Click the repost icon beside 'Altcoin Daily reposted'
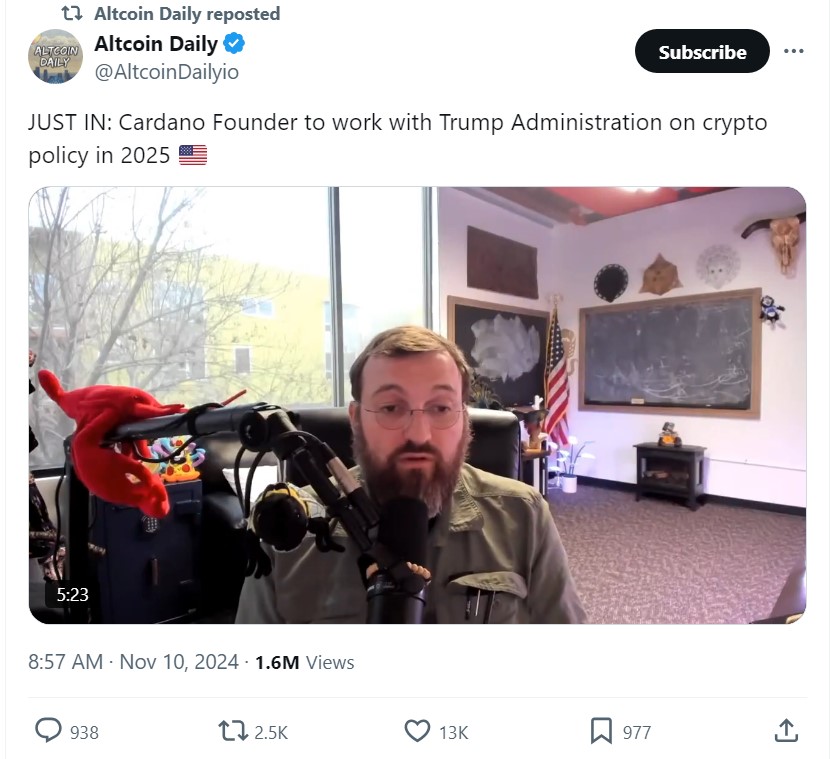830x759 pixels. pos(73,14)
